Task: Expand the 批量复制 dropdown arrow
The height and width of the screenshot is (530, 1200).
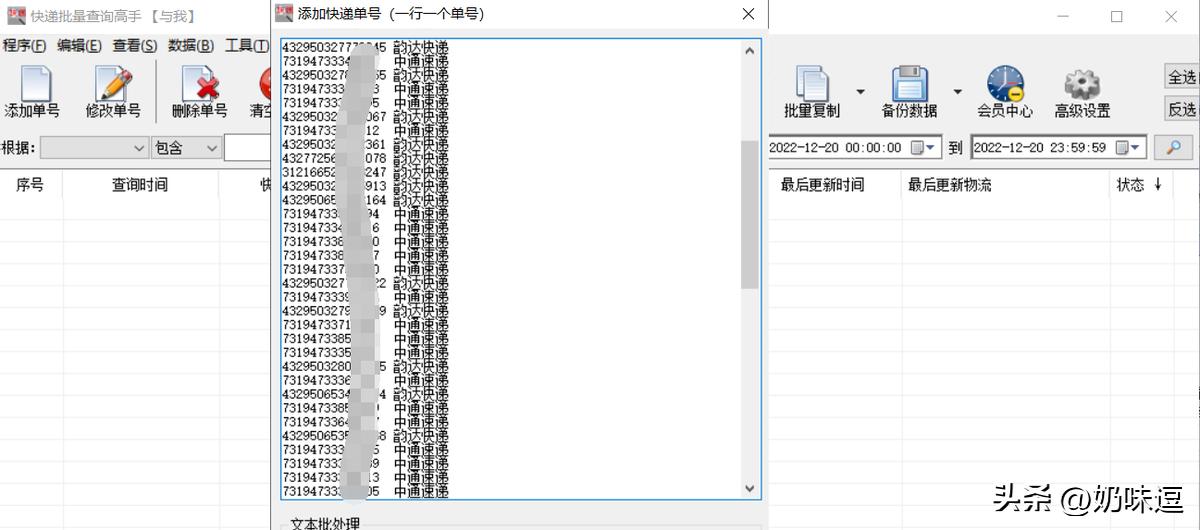Action: [860, 91]
